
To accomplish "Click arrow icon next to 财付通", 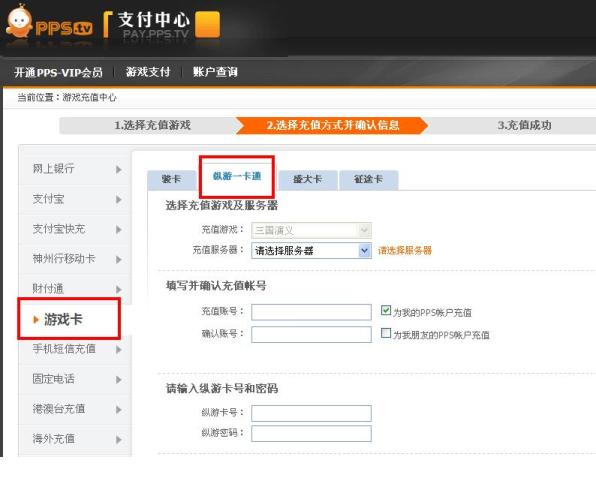I will pos(119,290).
